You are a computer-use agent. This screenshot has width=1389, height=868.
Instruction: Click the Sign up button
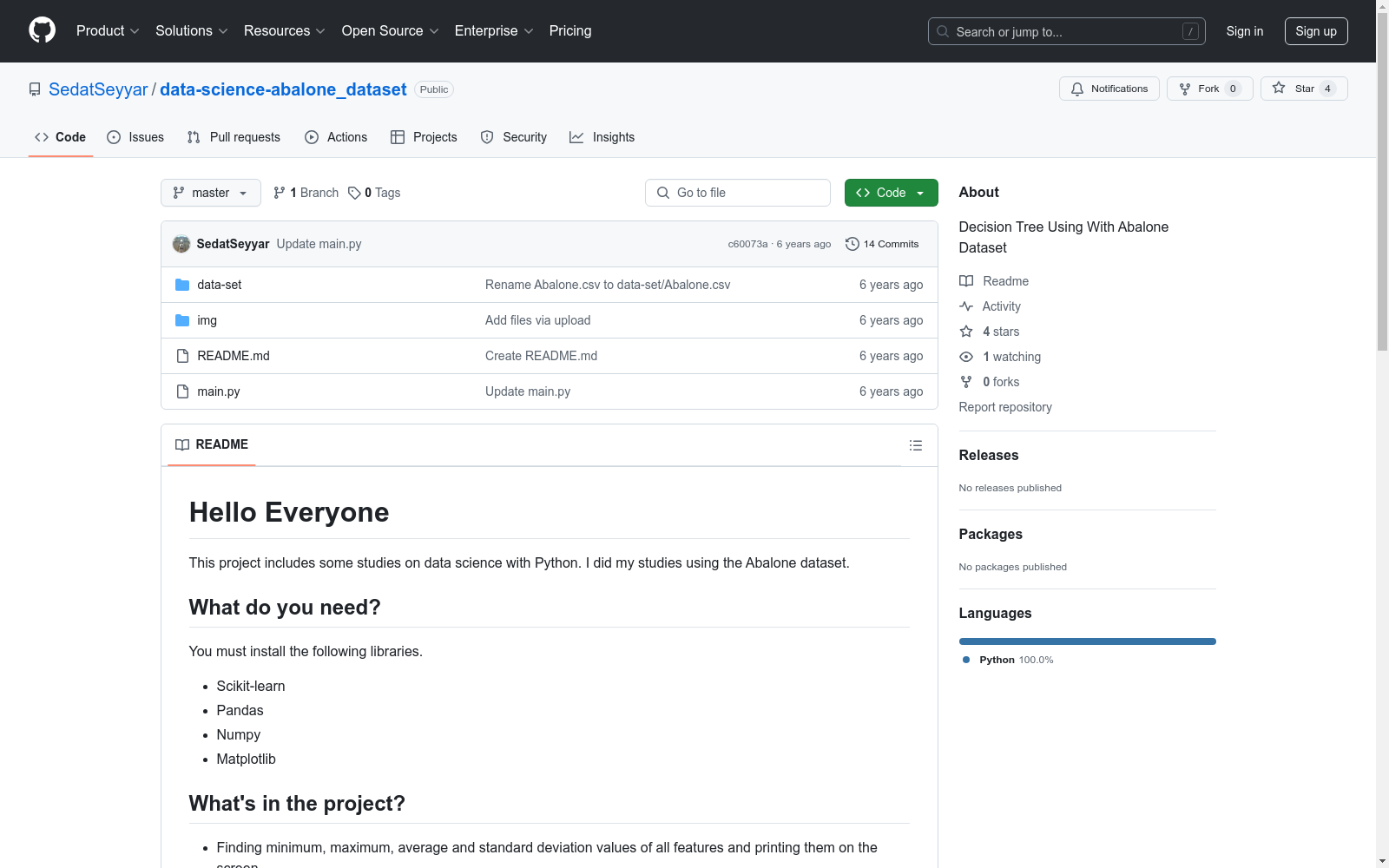(x=1316, y=31)
